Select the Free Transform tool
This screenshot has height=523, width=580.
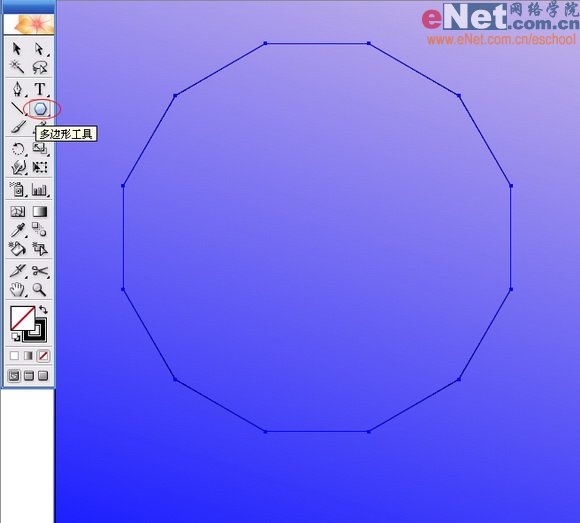click(x=40, y=167)
